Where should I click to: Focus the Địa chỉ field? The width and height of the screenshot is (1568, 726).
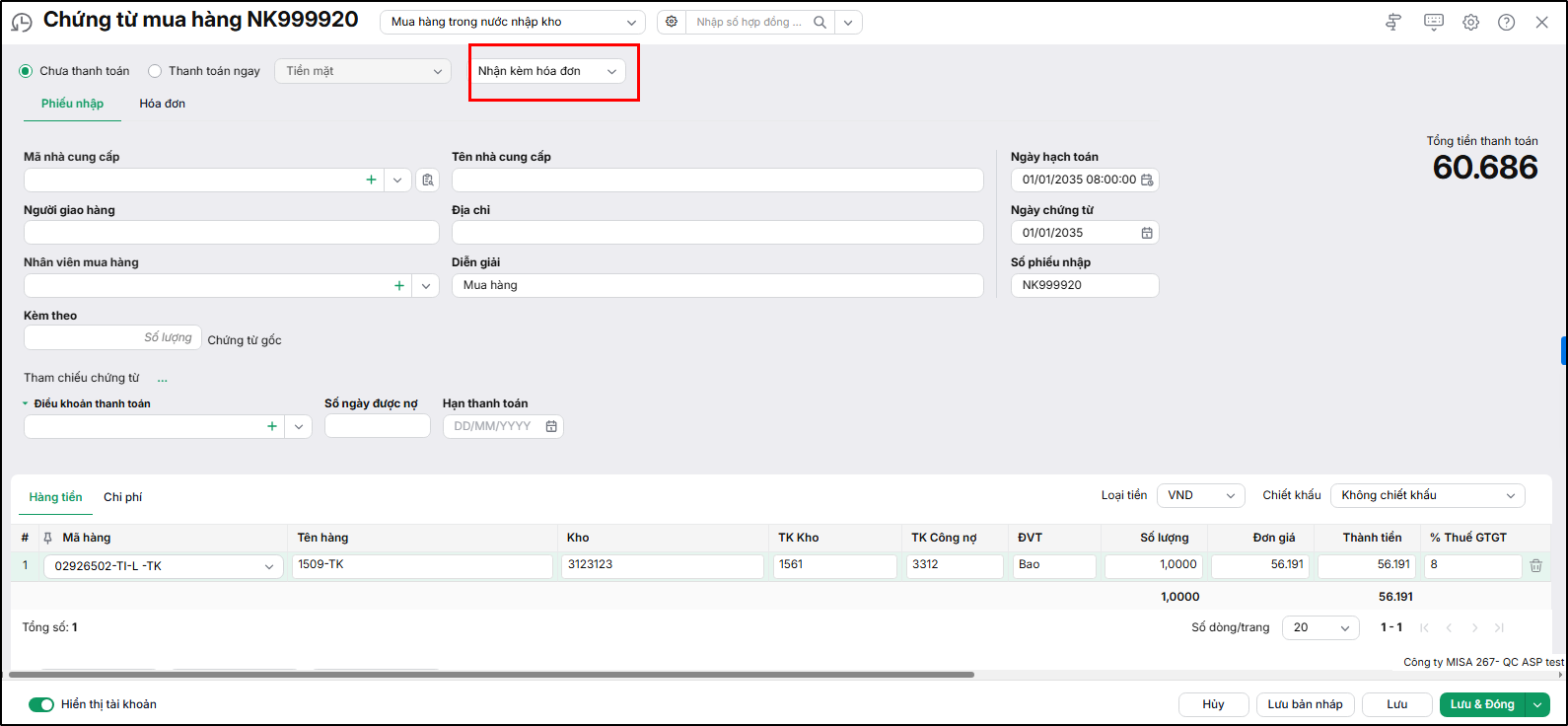click(718, 233)
